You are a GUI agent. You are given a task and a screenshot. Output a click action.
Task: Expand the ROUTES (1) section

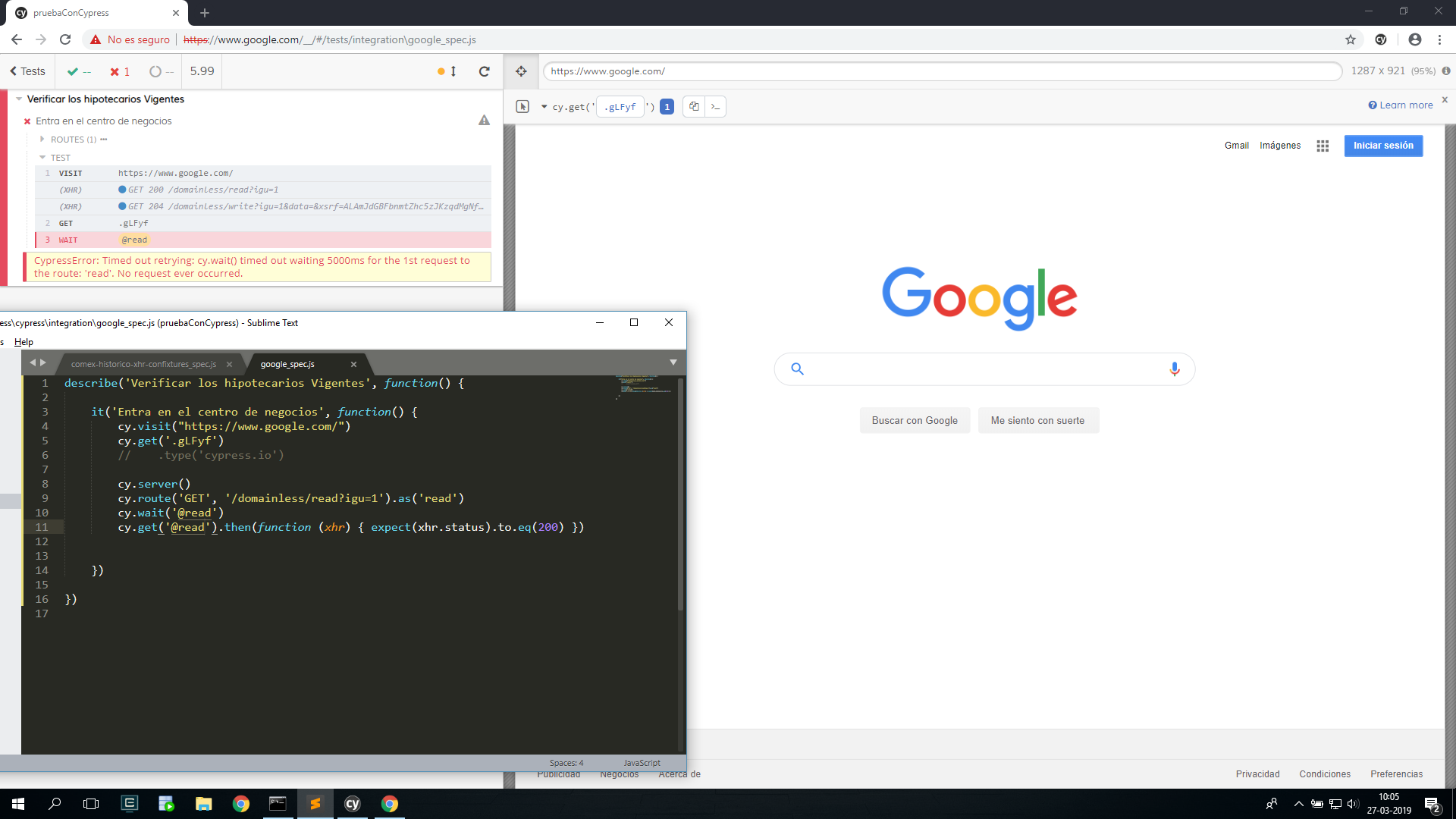coord(74,139)
